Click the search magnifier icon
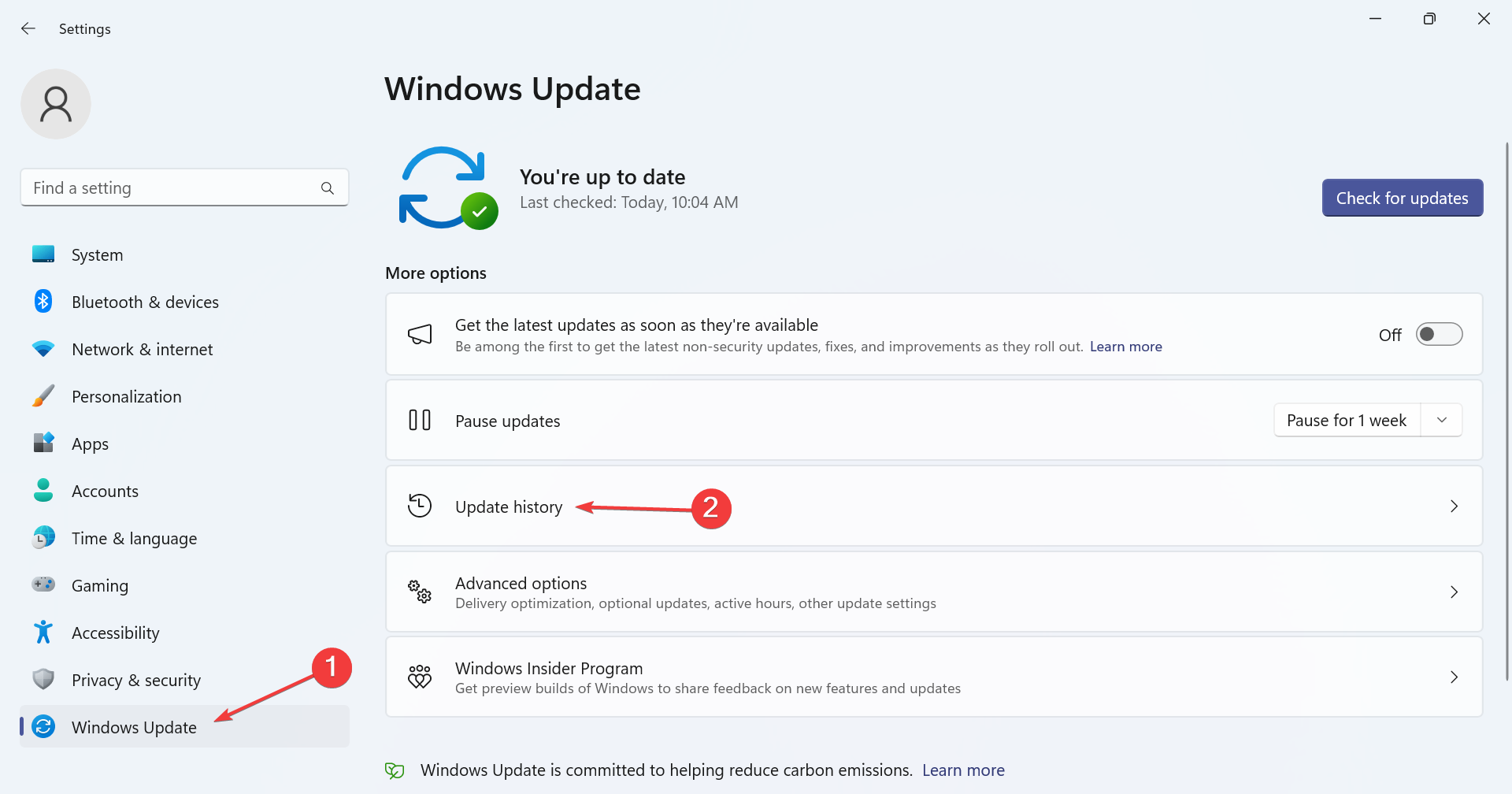The width and height of the screenshot is (1512, 794). click(328, 188)
